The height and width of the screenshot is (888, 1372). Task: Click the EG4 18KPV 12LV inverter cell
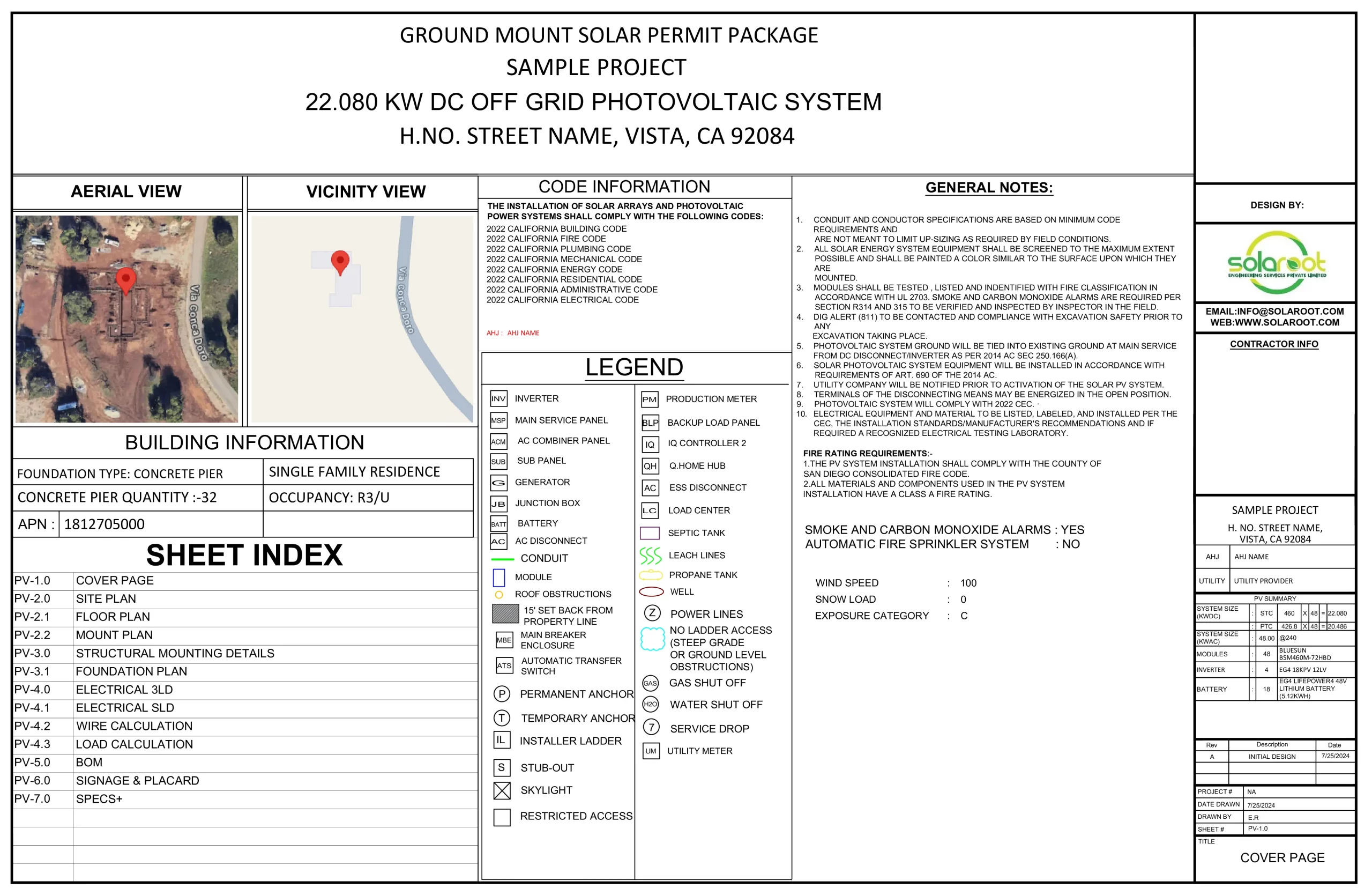click(1316, 670)
